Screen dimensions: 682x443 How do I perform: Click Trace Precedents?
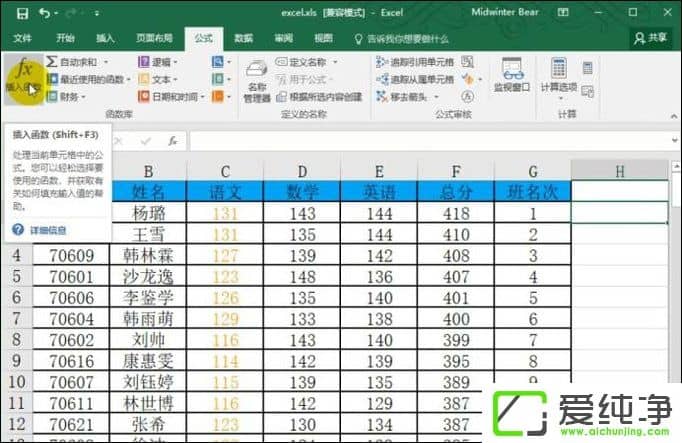pyautogui.click(x=415, y=62)
